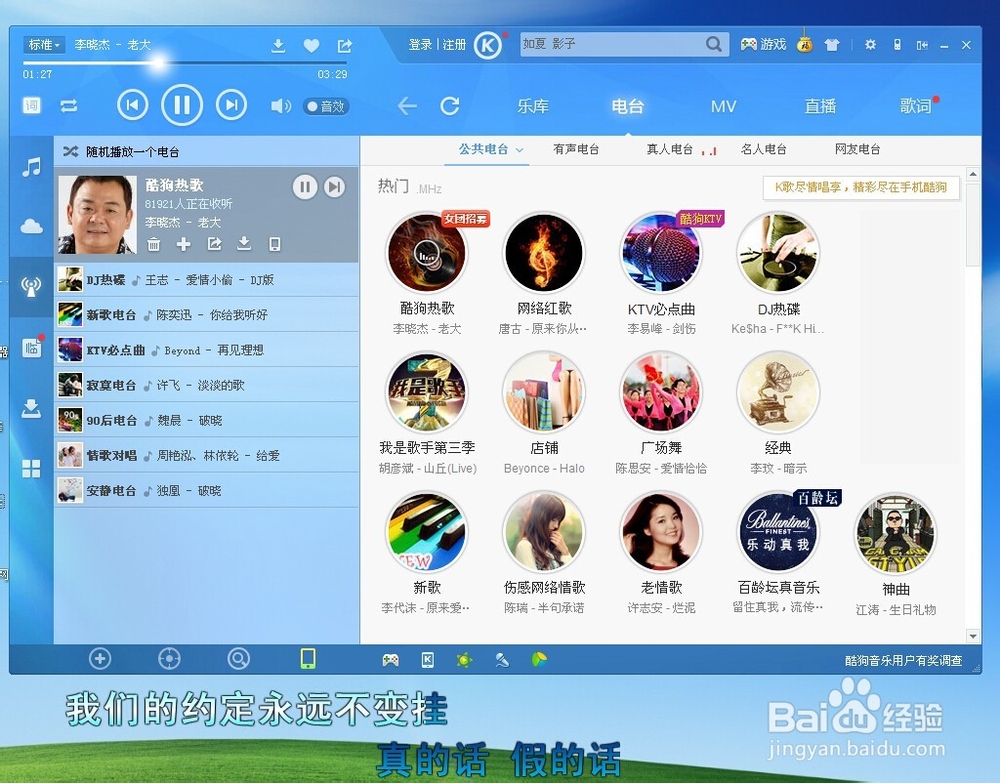Open KTV必点曲 station thumbnail

tap(661, 253)
